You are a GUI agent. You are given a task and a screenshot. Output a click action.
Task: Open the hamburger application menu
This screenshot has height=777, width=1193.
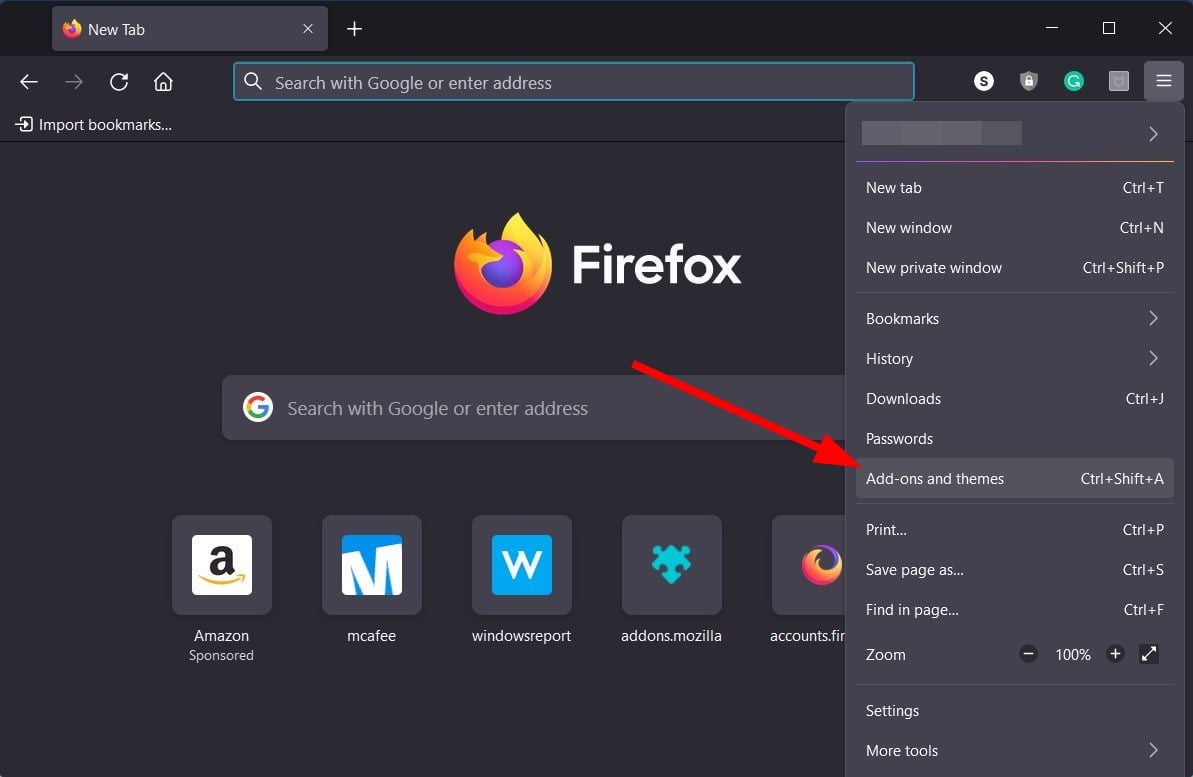(x=1163, y=81)
